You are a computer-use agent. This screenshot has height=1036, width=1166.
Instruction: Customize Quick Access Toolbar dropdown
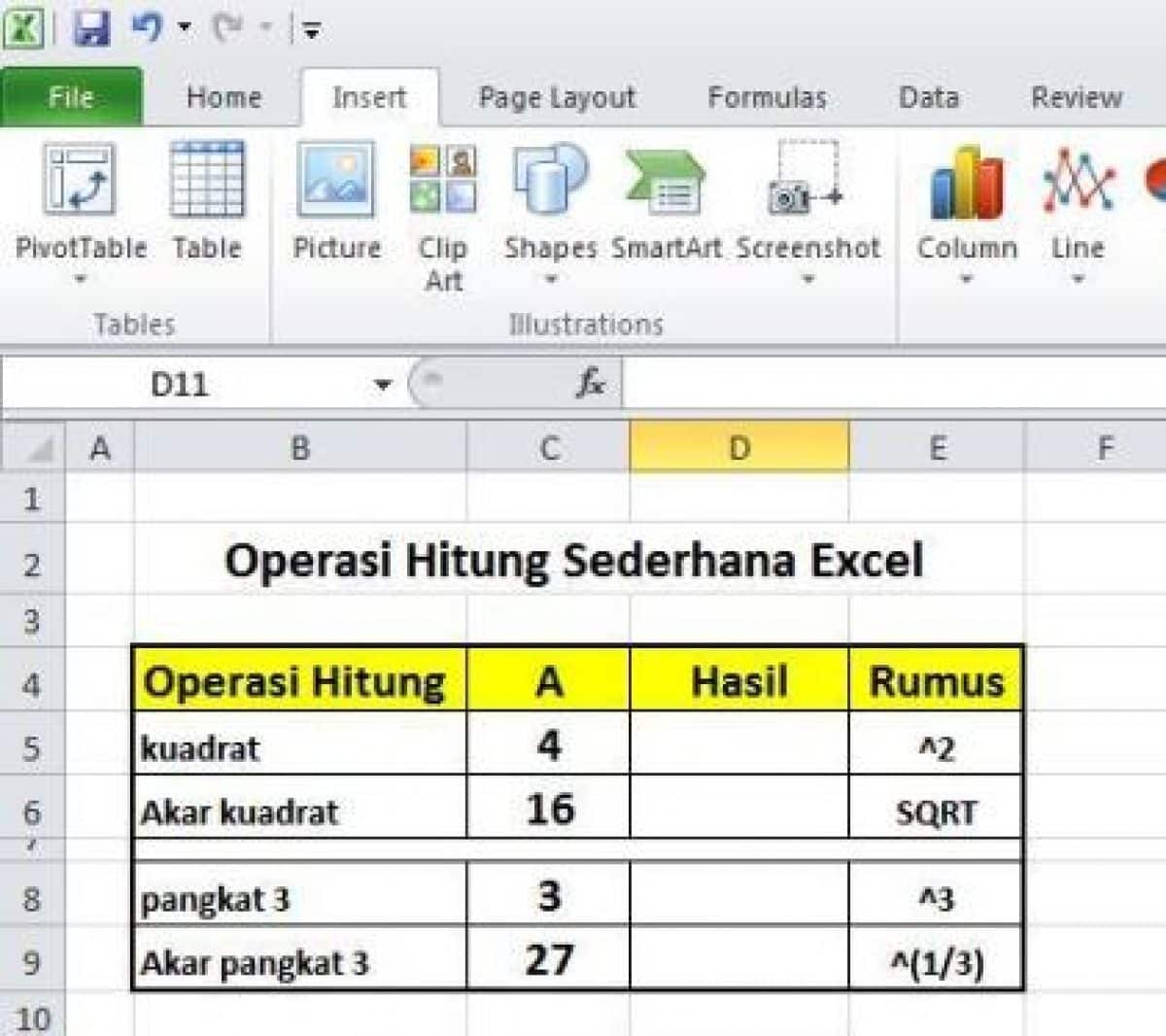311,31
